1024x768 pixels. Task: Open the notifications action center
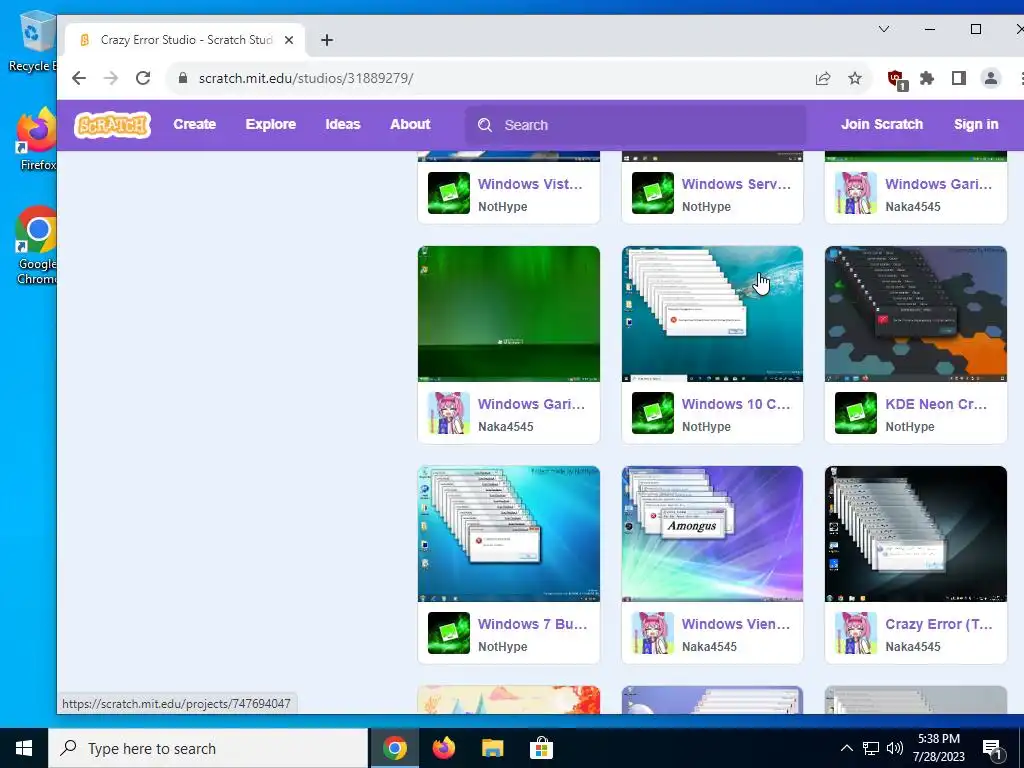[x=993, y=749]
